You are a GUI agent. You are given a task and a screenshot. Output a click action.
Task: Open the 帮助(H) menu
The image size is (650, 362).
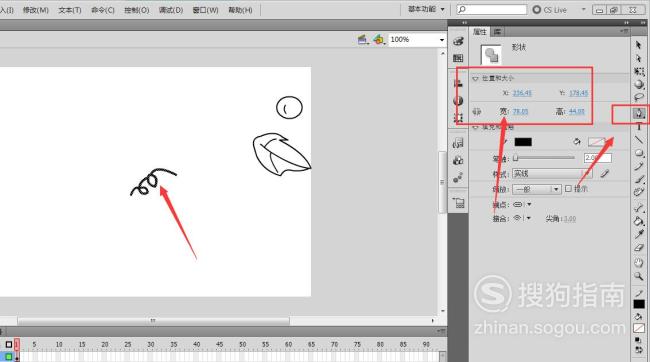[x=240, y=10]
